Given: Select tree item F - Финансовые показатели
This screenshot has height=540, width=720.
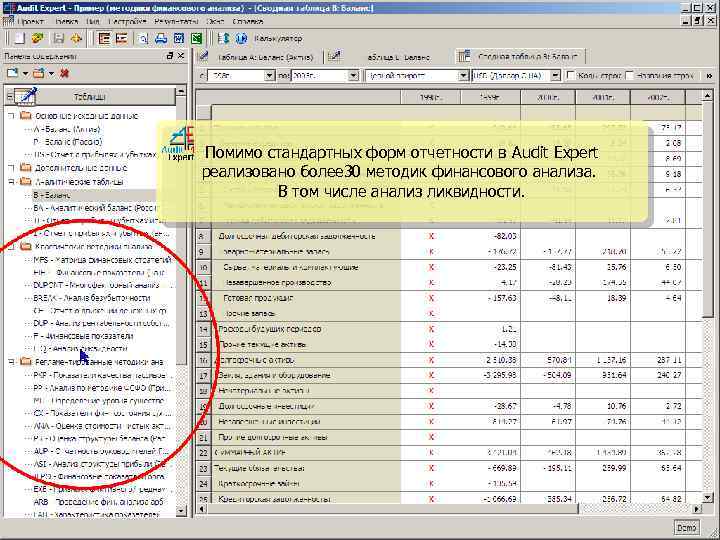Looking at the screenshot, I should [x=84, y=336].
